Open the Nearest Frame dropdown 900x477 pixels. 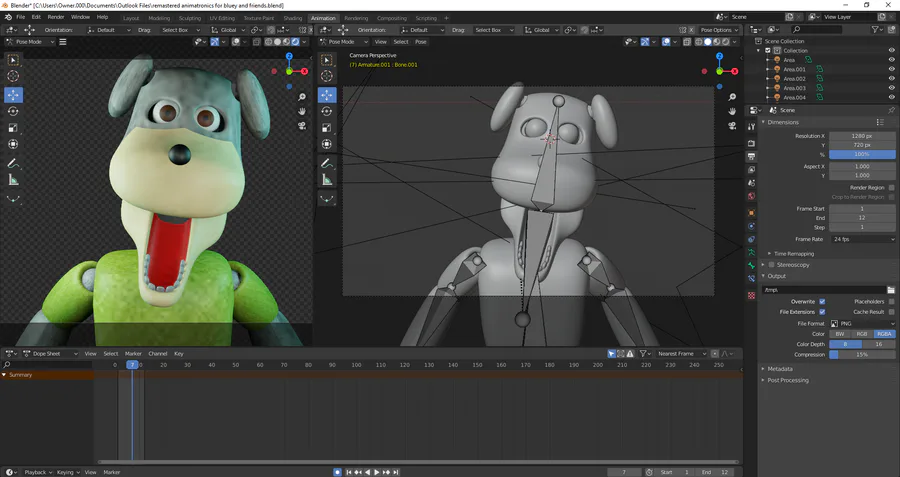tap(682, 354)
